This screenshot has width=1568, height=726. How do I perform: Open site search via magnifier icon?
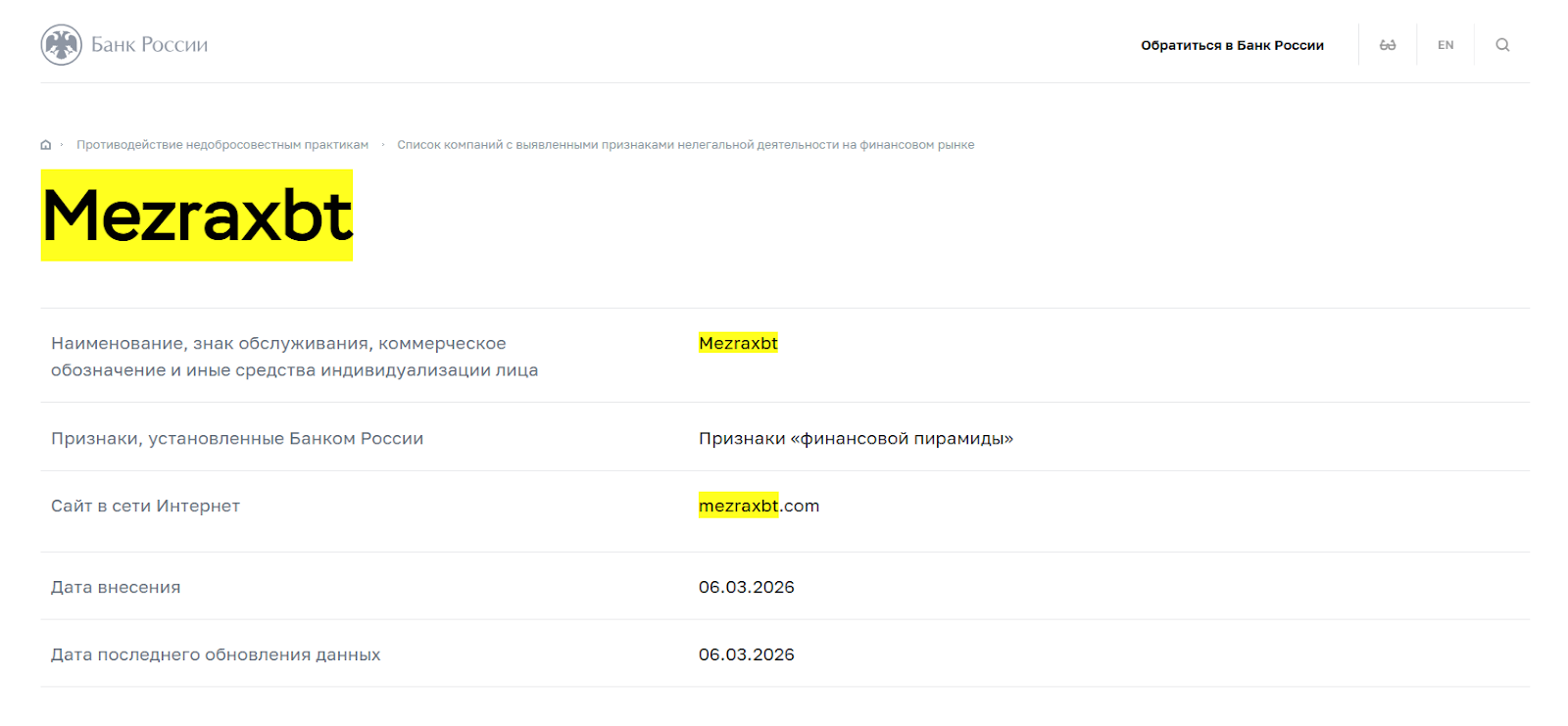(1502, 45)
